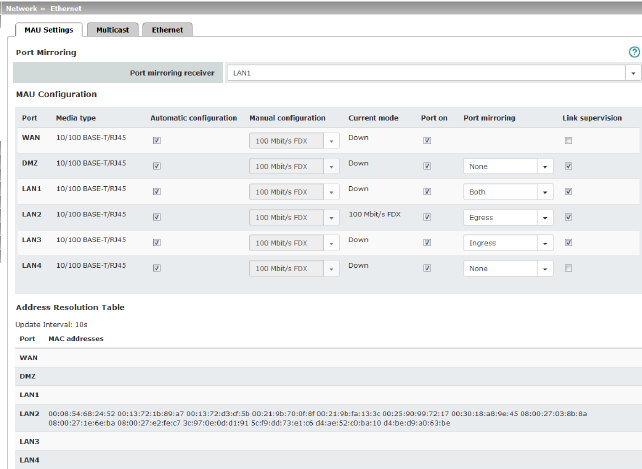Click the MAC addresses column header
Image resolution: width=642 pixels, height=469 pixels.
76,339
